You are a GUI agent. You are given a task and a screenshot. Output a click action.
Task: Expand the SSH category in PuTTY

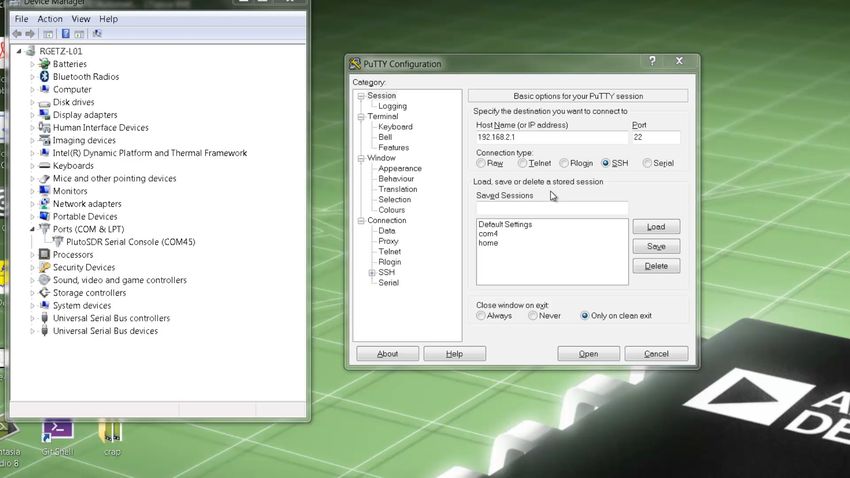pos(372,273)
